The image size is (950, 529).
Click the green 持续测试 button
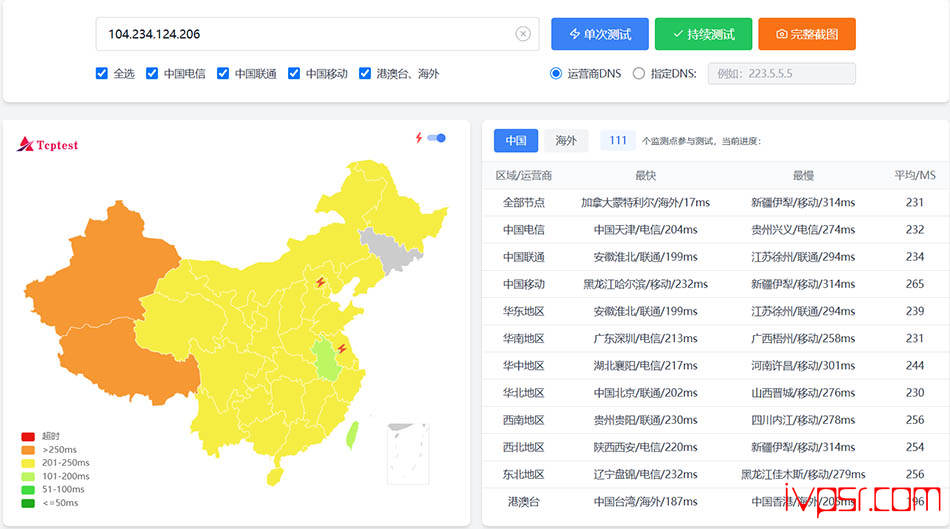point(703,34)
